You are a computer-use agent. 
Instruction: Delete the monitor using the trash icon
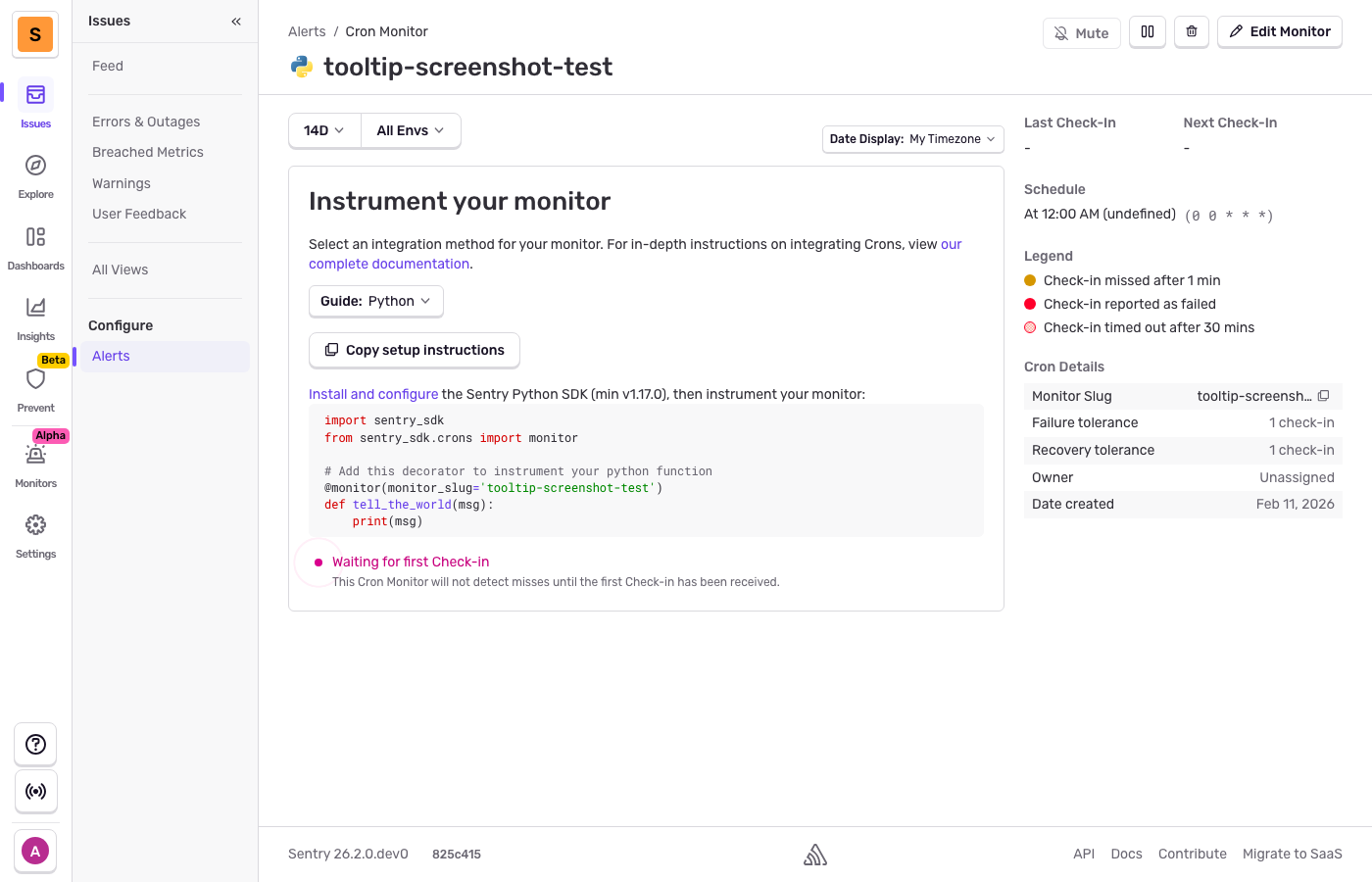coord(1192,31)
